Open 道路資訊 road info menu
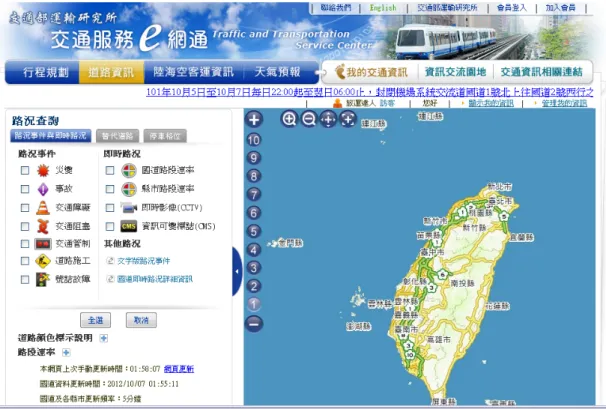Screen dimensions: 606x409 (x=111, y=72)
